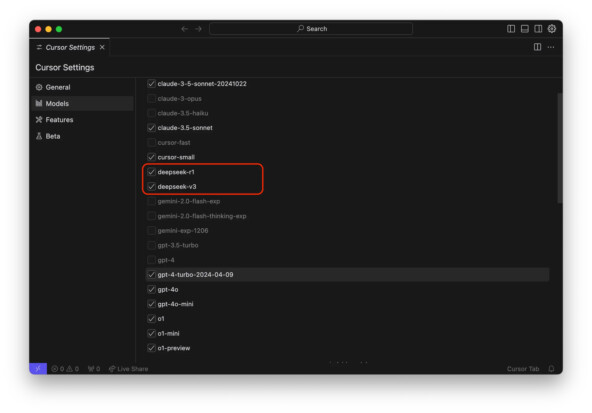Click the split editor icon

coord(537,47)
